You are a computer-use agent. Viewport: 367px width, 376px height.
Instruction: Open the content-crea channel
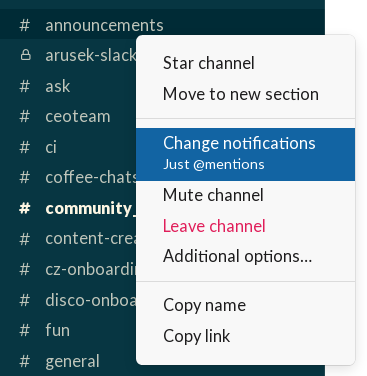[91, 239]
